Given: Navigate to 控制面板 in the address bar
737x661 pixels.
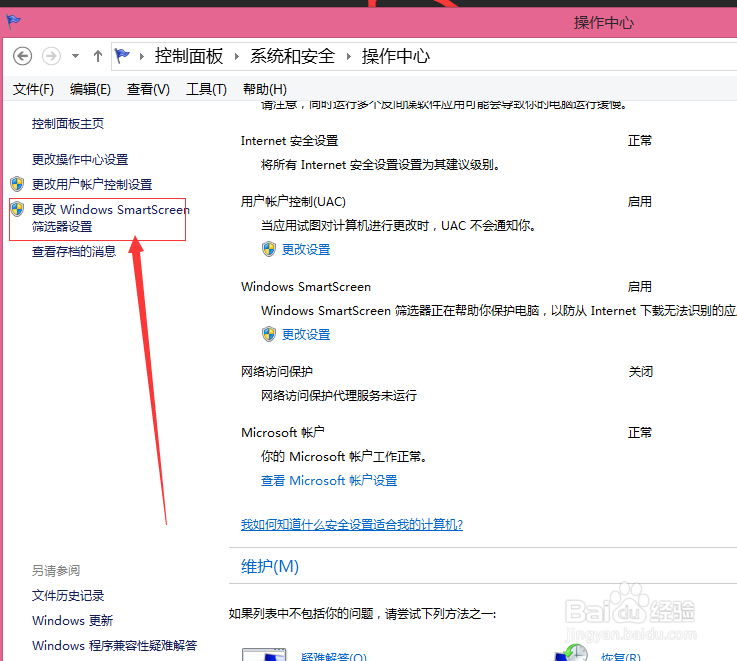Looking at the screenshot, I should point(188,56).
